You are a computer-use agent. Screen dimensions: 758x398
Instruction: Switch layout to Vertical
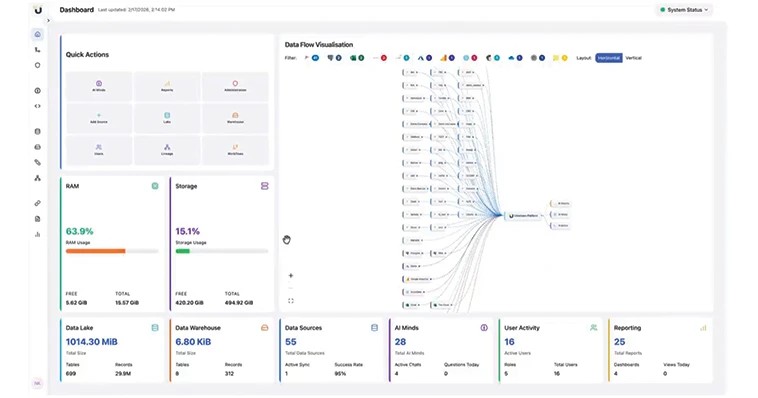coord(633,58)
